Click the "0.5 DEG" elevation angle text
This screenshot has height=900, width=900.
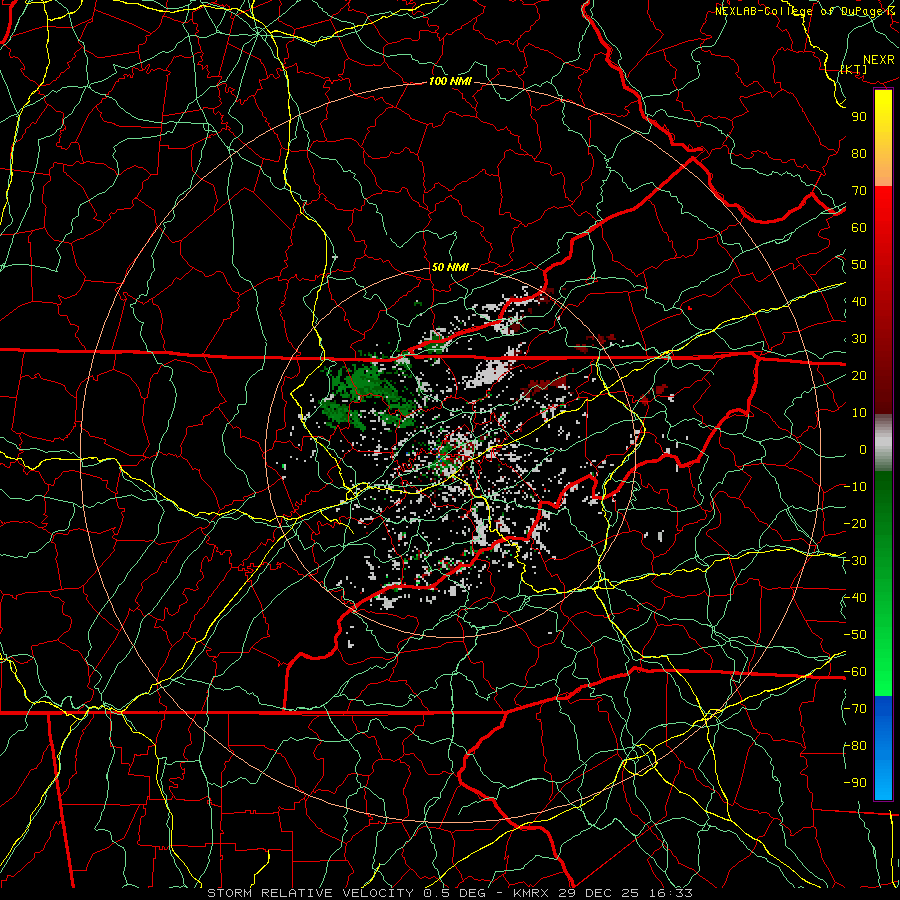pos(454,893)
